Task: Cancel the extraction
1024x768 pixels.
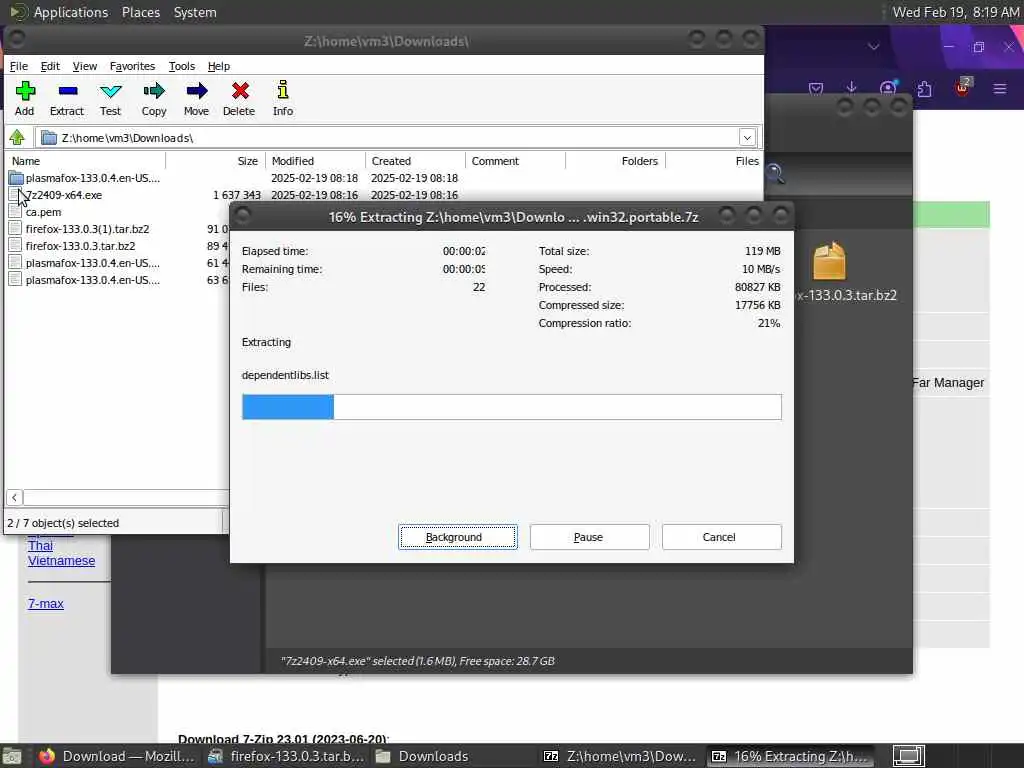Action: (x=722, y=537)
